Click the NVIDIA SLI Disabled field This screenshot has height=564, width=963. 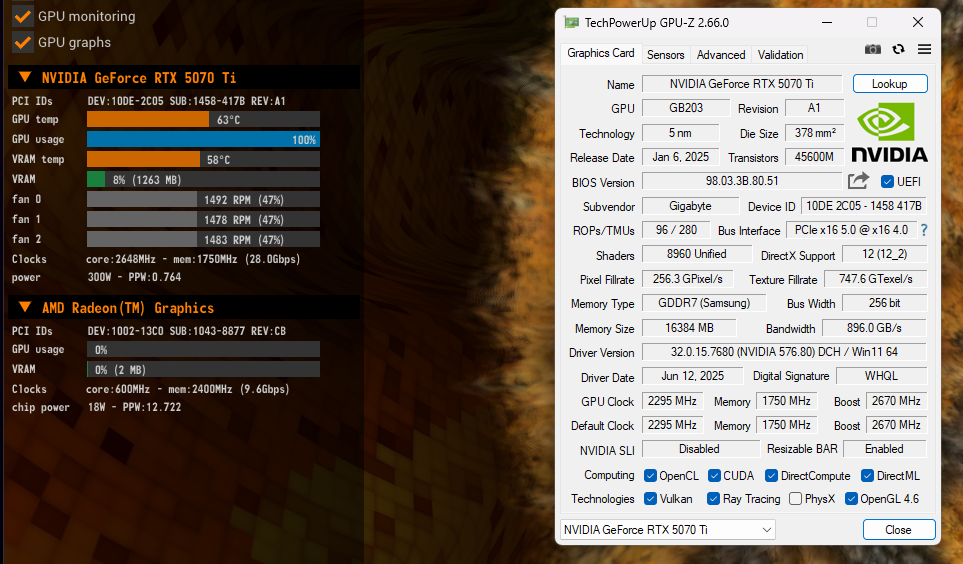701,449
